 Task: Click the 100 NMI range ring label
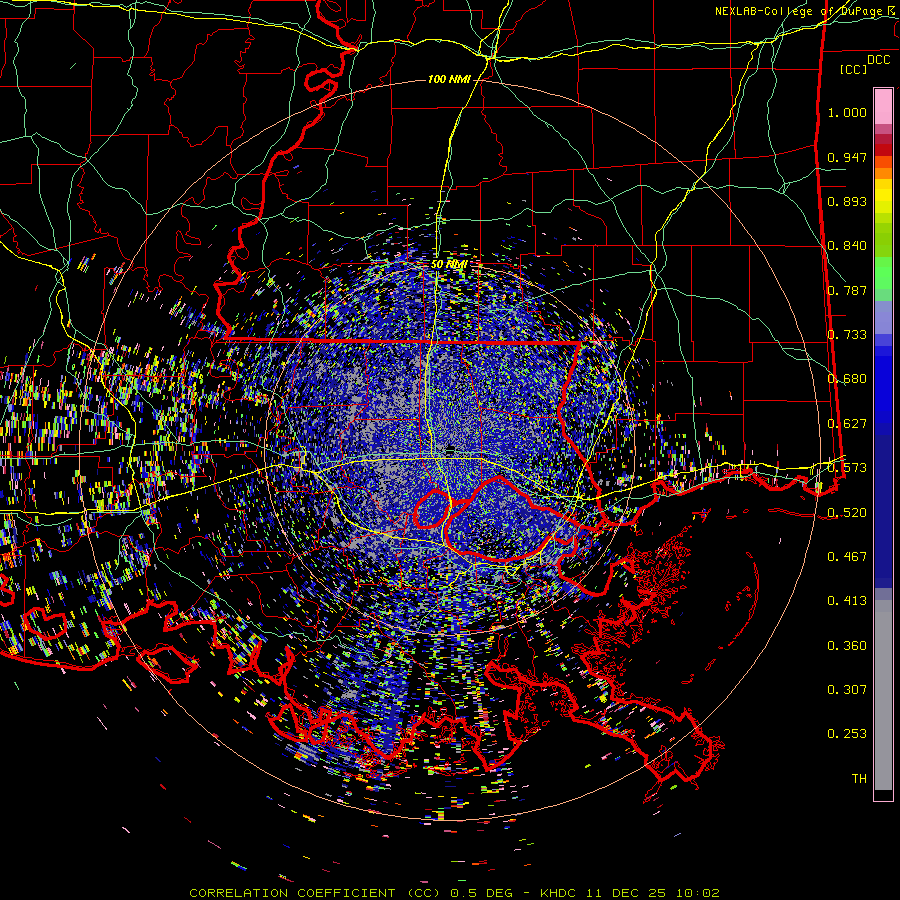coord(449,79)
